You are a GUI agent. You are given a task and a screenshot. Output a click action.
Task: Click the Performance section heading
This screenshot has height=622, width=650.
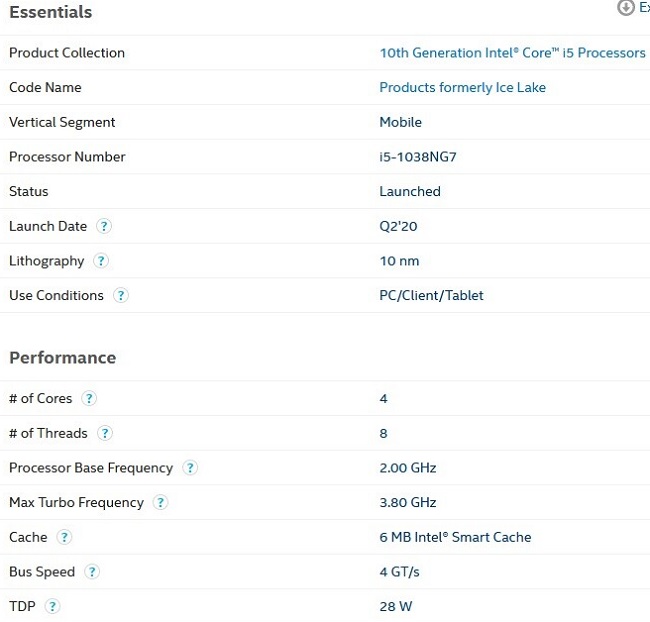click(62, 358)
